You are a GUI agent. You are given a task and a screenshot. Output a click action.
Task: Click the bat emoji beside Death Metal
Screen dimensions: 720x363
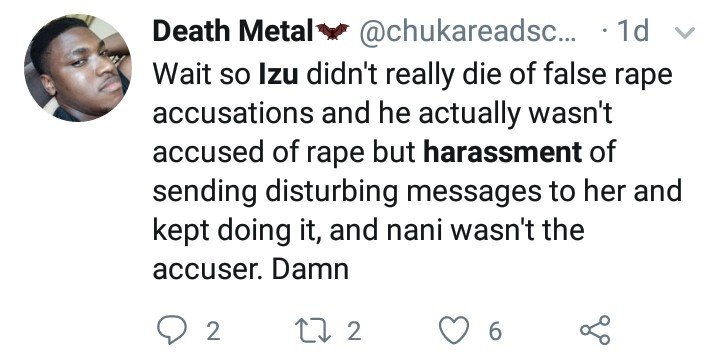point(332,32)
